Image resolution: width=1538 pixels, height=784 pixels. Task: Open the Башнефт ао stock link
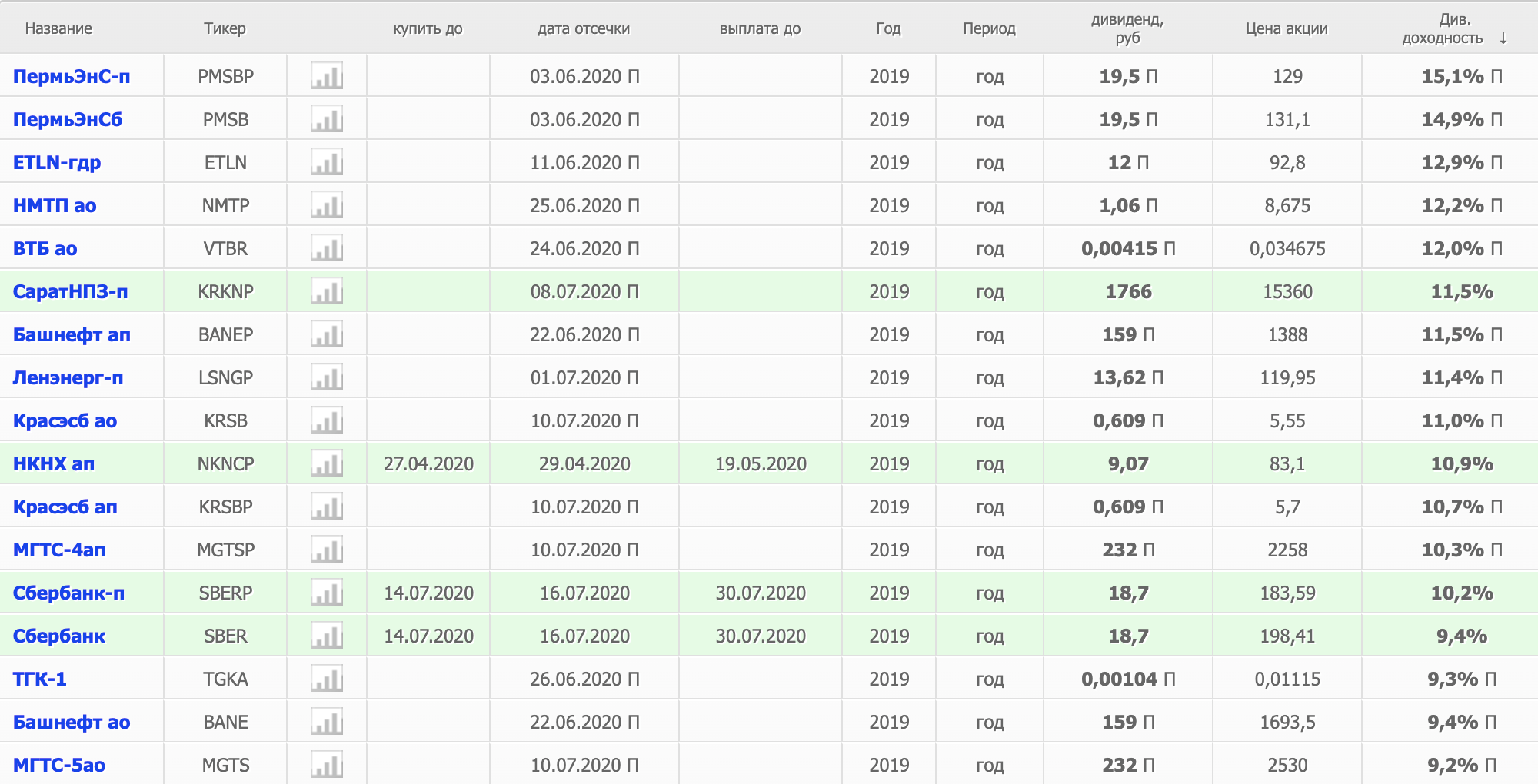(x=72, y=722)
